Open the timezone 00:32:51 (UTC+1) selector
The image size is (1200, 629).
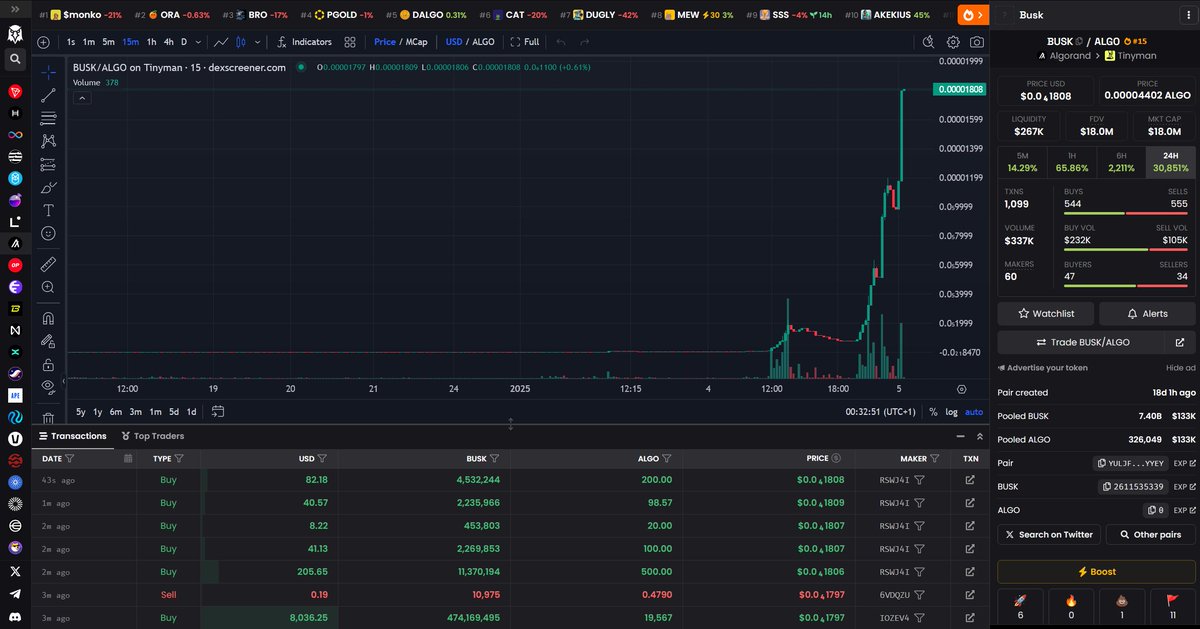point(881,411)
